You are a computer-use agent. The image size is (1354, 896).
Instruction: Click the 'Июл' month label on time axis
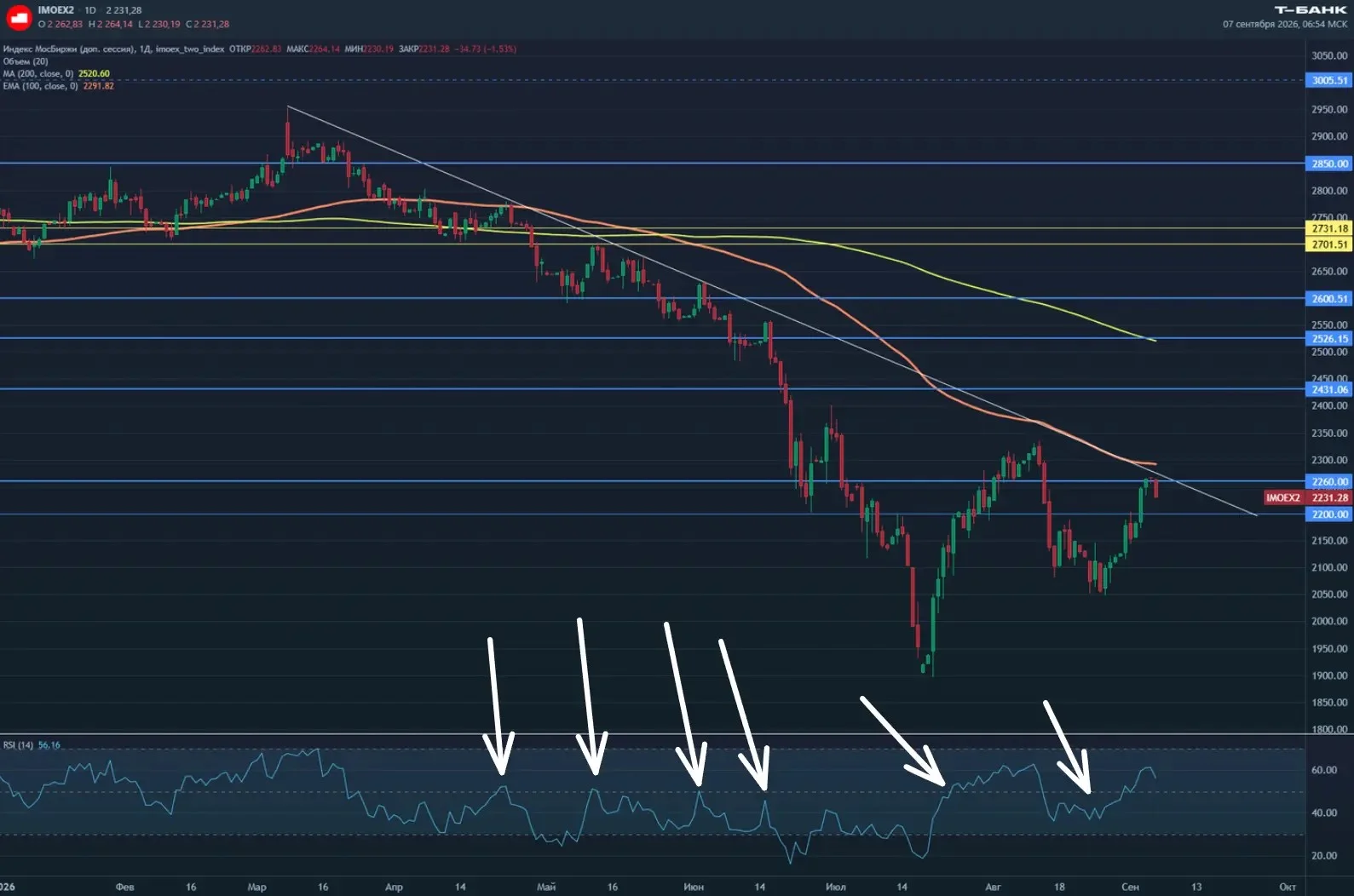[x=836, y=887]
